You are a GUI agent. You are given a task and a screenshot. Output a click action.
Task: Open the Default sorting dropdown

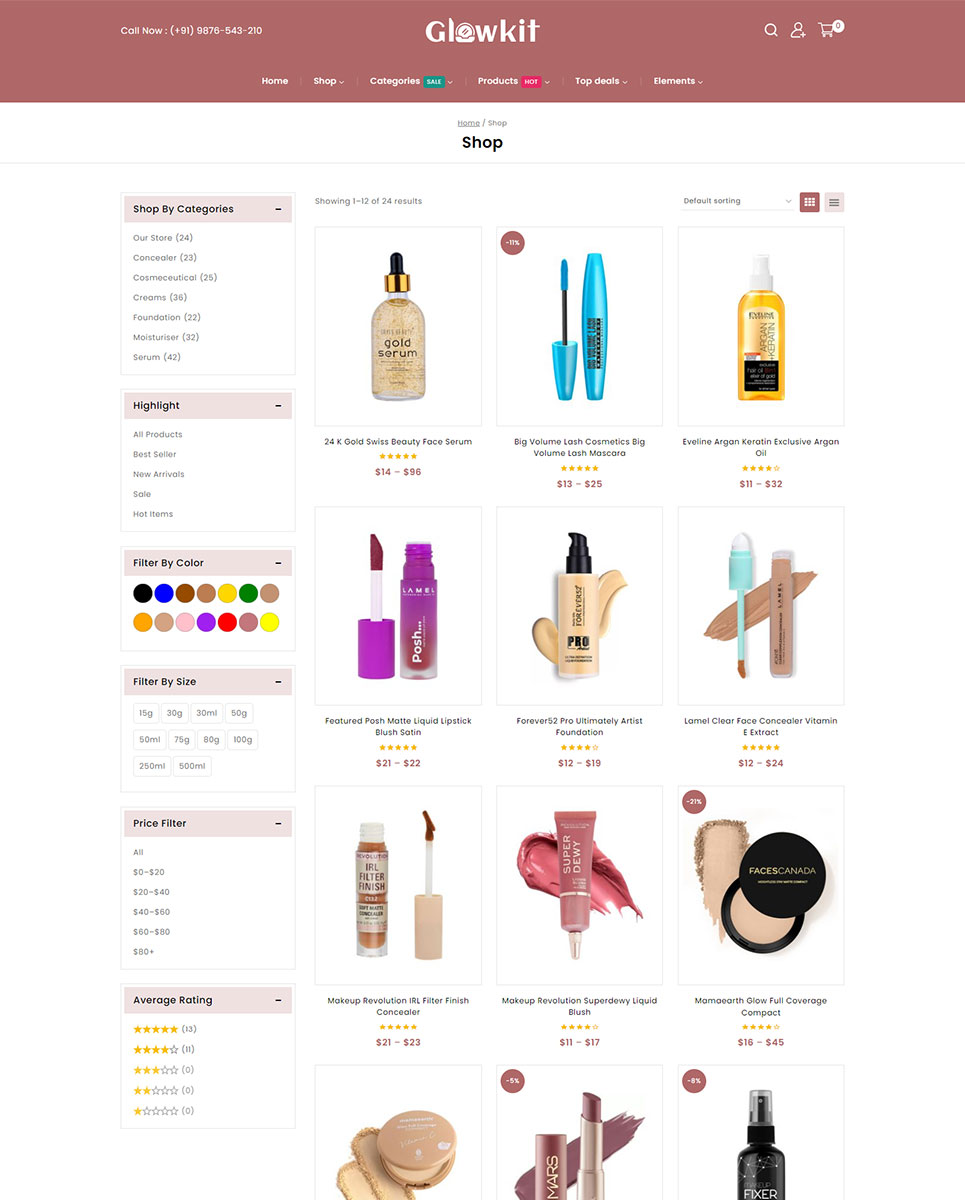[x=737, y=201]
